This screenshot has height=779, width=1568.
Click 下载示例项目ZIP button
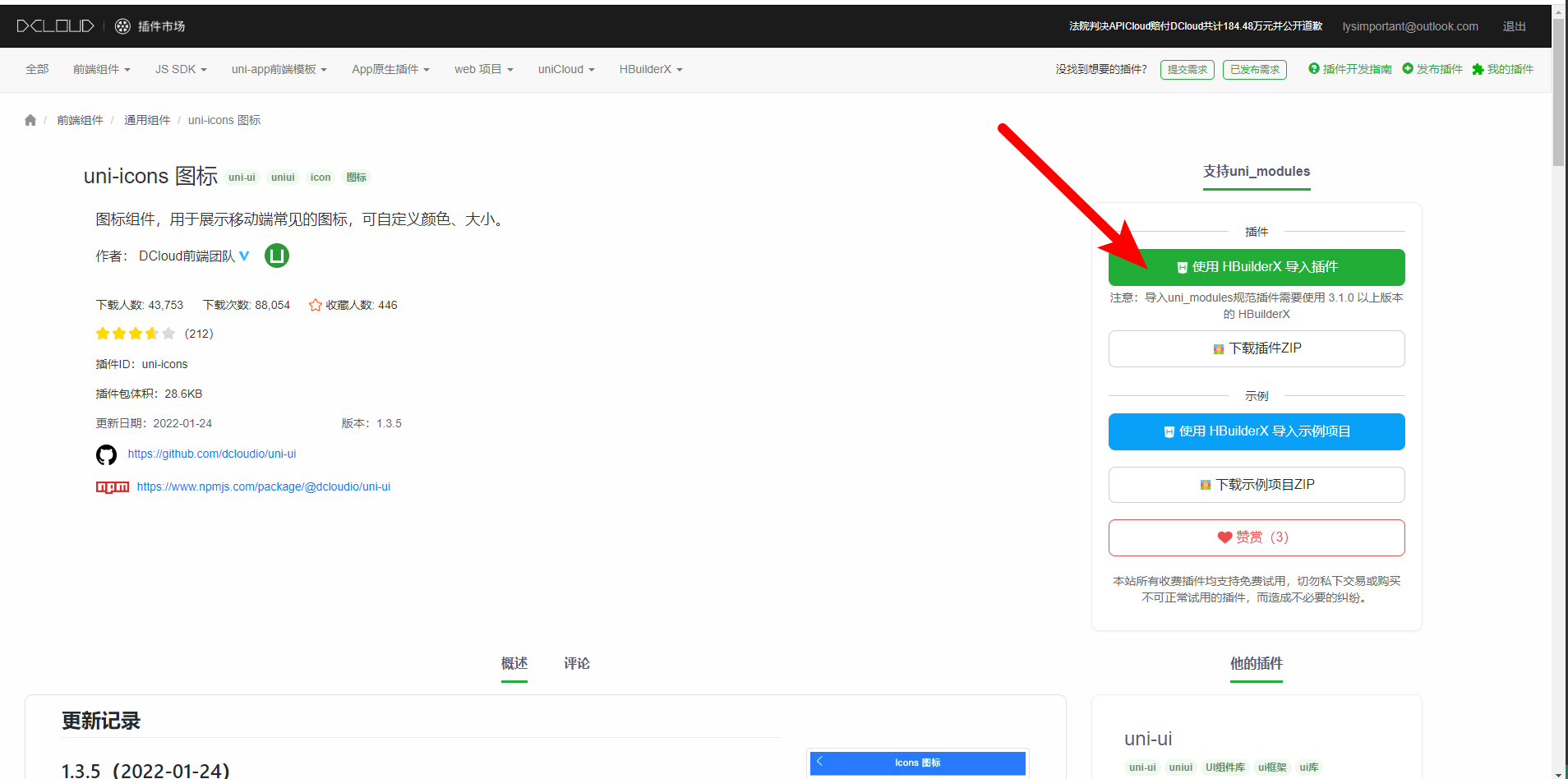coord(1257,485)
